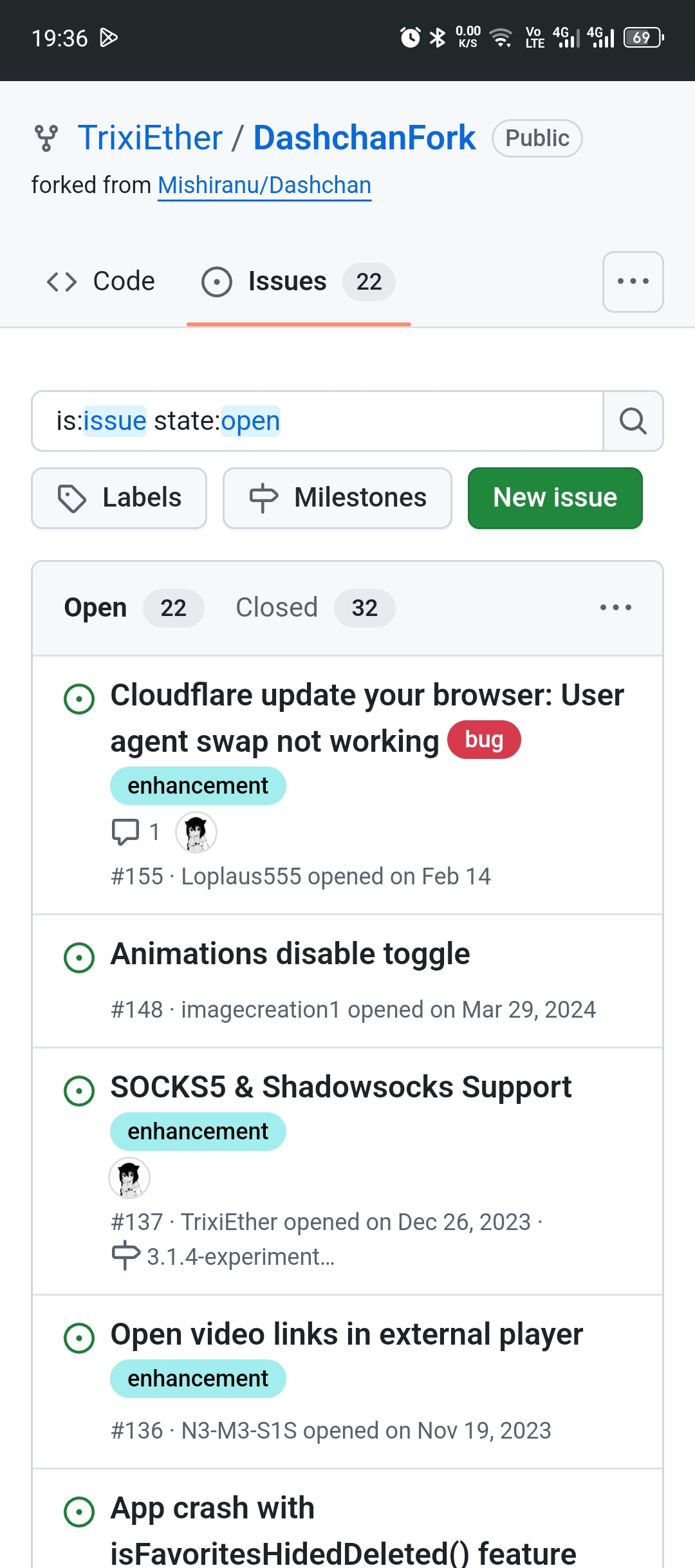Open the repository navigation overflow menu
Screen dimensions: 695x1568
click(x=633, y=282)
